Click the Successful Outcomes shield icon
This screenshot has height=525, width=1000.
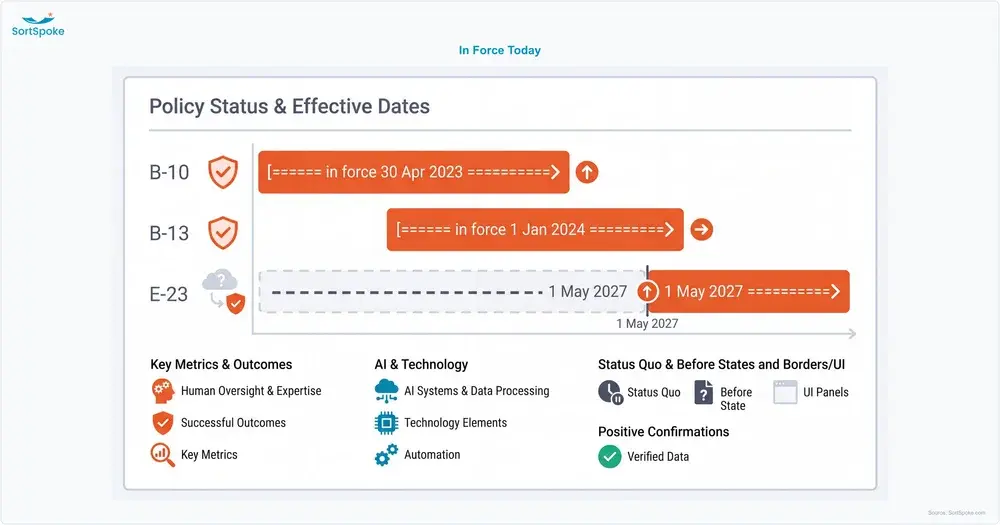(x=163, y=423)
